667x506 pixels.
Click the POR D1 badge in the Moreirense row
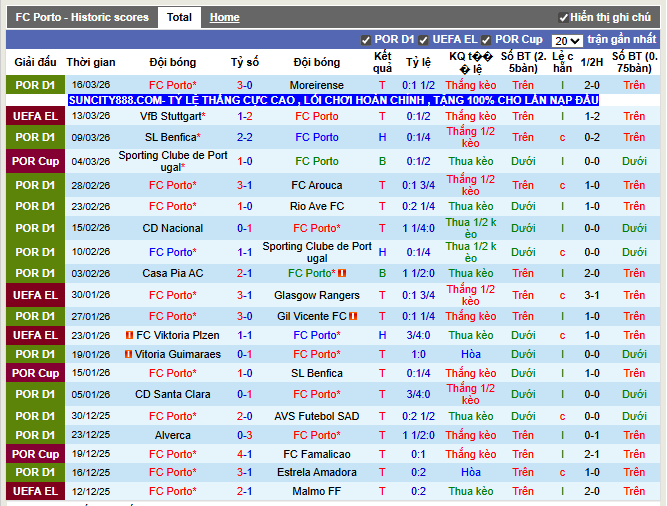tap(35, 85)
